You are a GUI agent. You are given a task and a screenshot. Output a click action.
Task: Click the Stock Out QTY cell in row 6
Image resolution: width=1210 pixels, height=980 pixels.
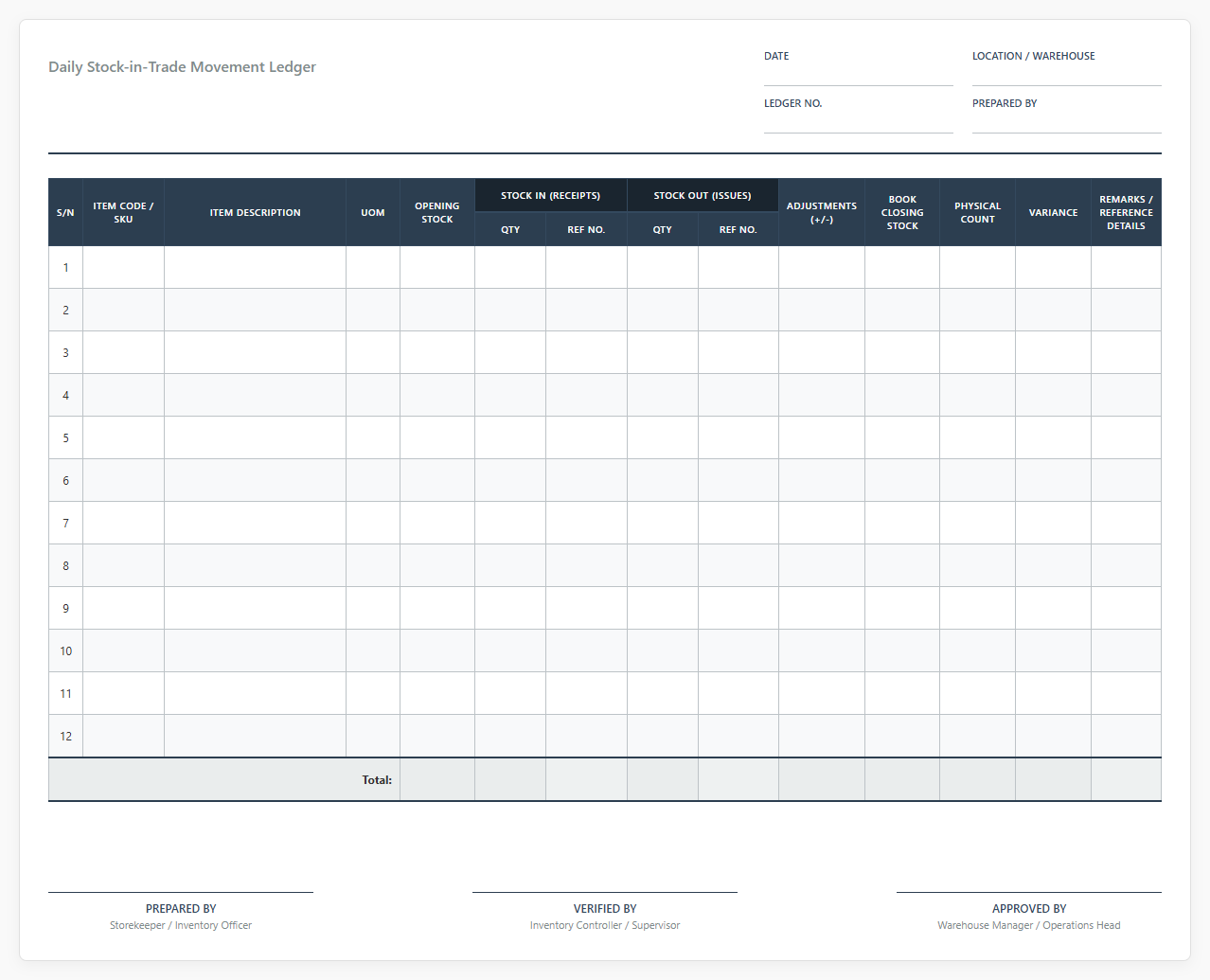pyautogui.click(x=663, y=480)
